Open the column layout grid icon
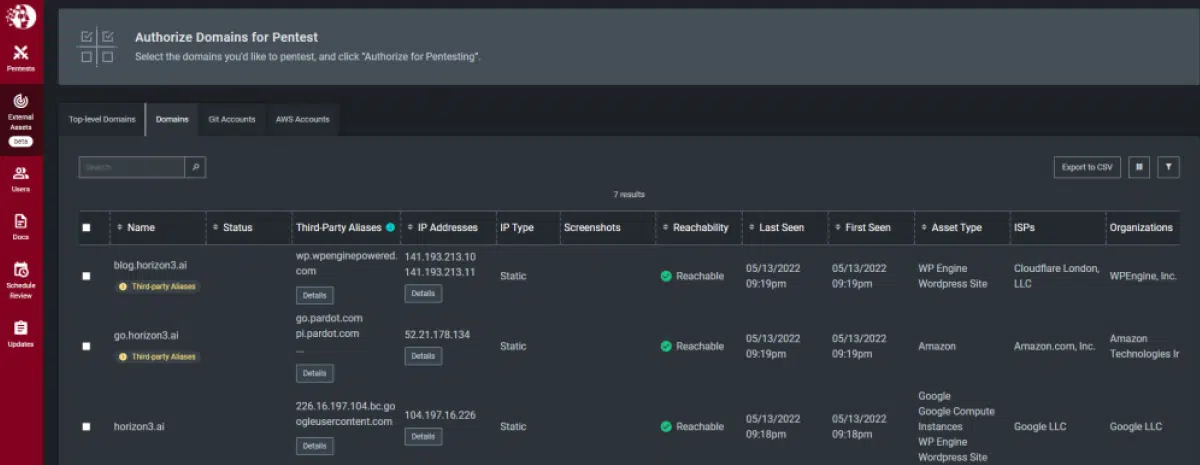 [x=1140, y=167]
